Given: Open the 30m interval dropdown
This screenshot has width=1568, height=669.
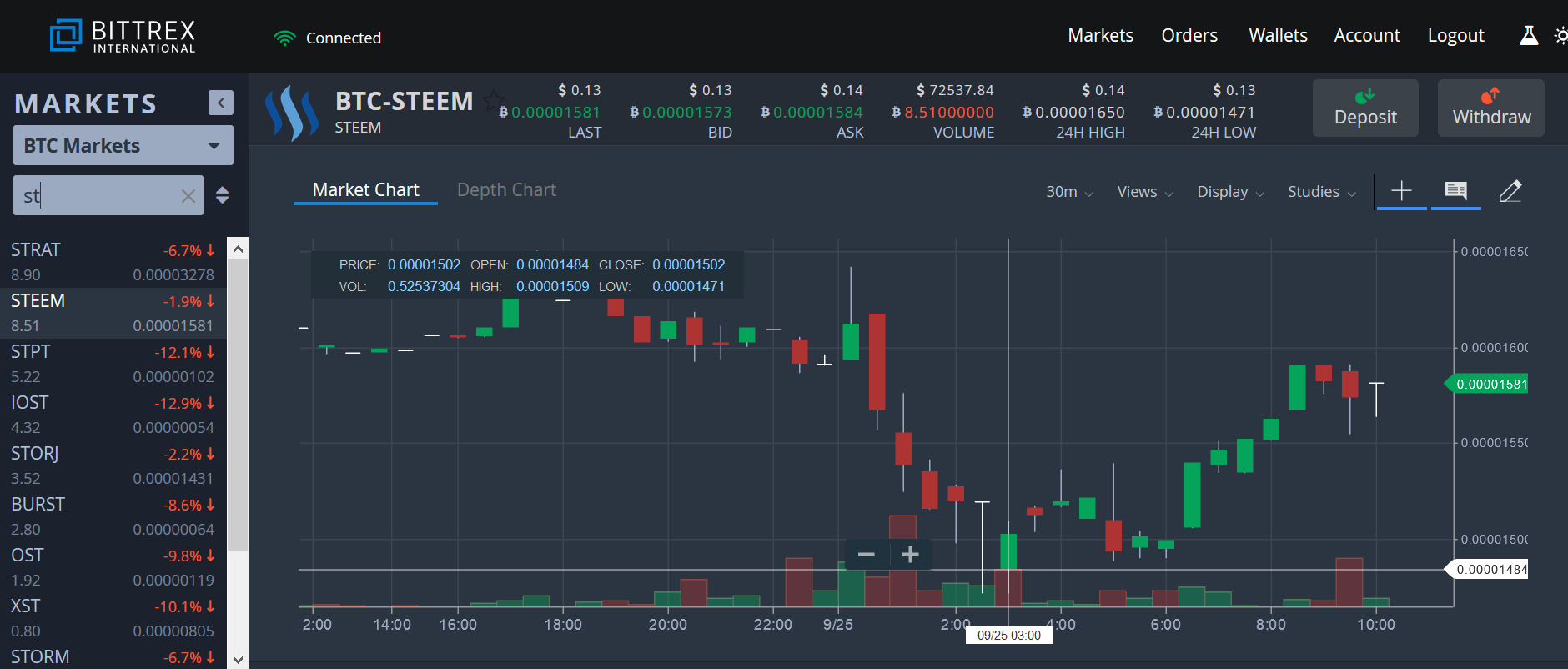Looking at the screenshot, I should pyautogui.click(x=1069, y=192).
